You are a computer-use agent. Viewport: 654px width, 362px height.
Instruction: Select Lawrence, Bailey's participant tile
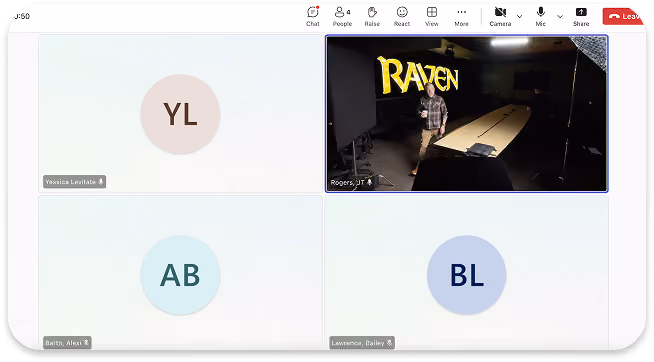(467, 273)
